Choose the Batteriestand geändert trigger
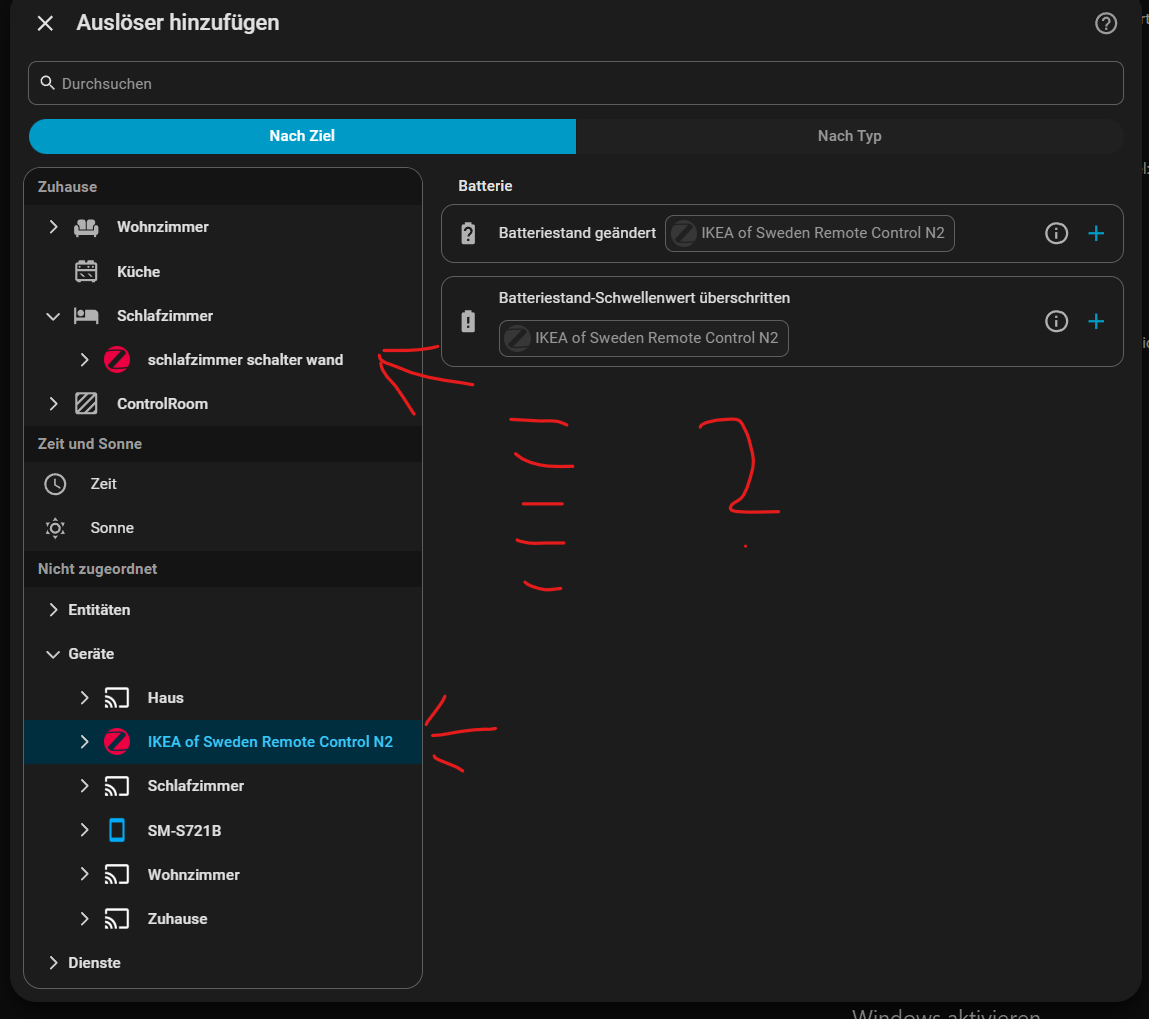1149x1019 pixels. (577, 233)
